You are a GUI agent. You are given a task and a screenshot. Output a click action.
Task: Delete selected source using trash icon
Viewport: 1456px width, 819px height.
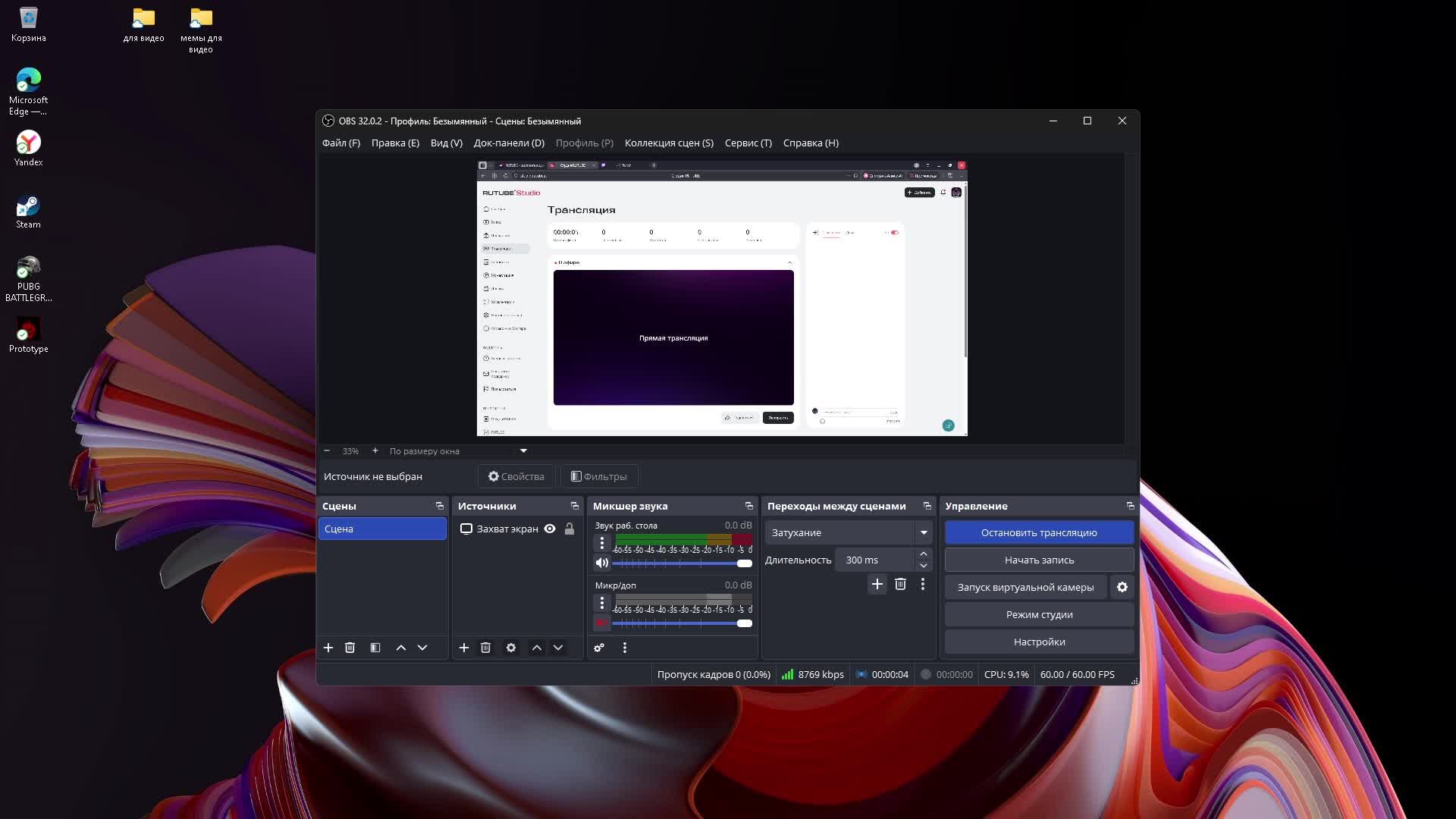486,648
